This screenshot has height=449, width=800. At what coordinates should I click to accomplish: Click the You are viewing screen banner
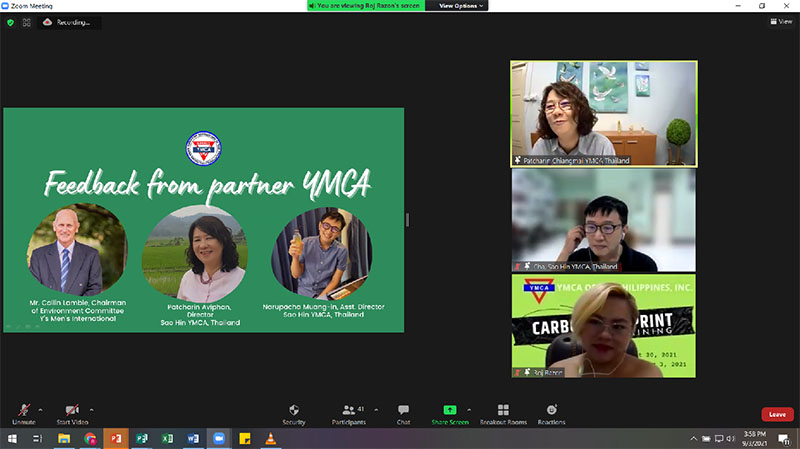click(366, 6)
